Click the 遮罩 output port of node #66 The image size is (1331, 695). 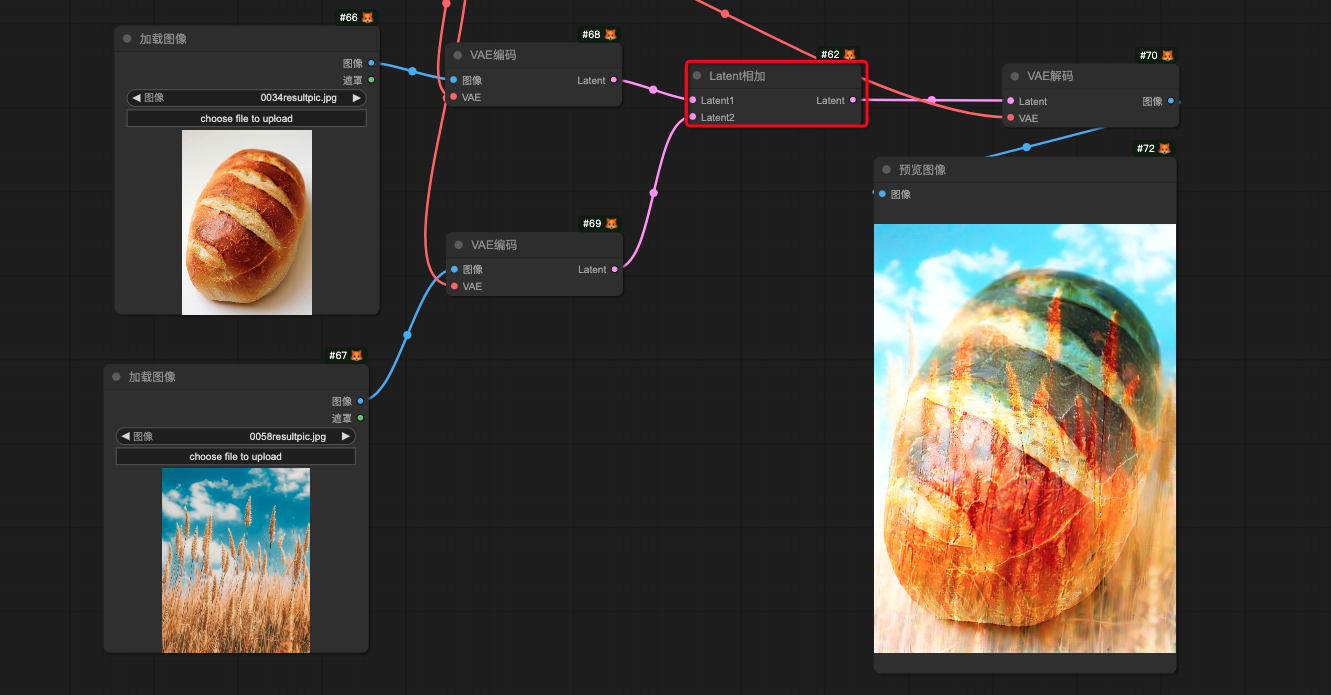(371, 80)
